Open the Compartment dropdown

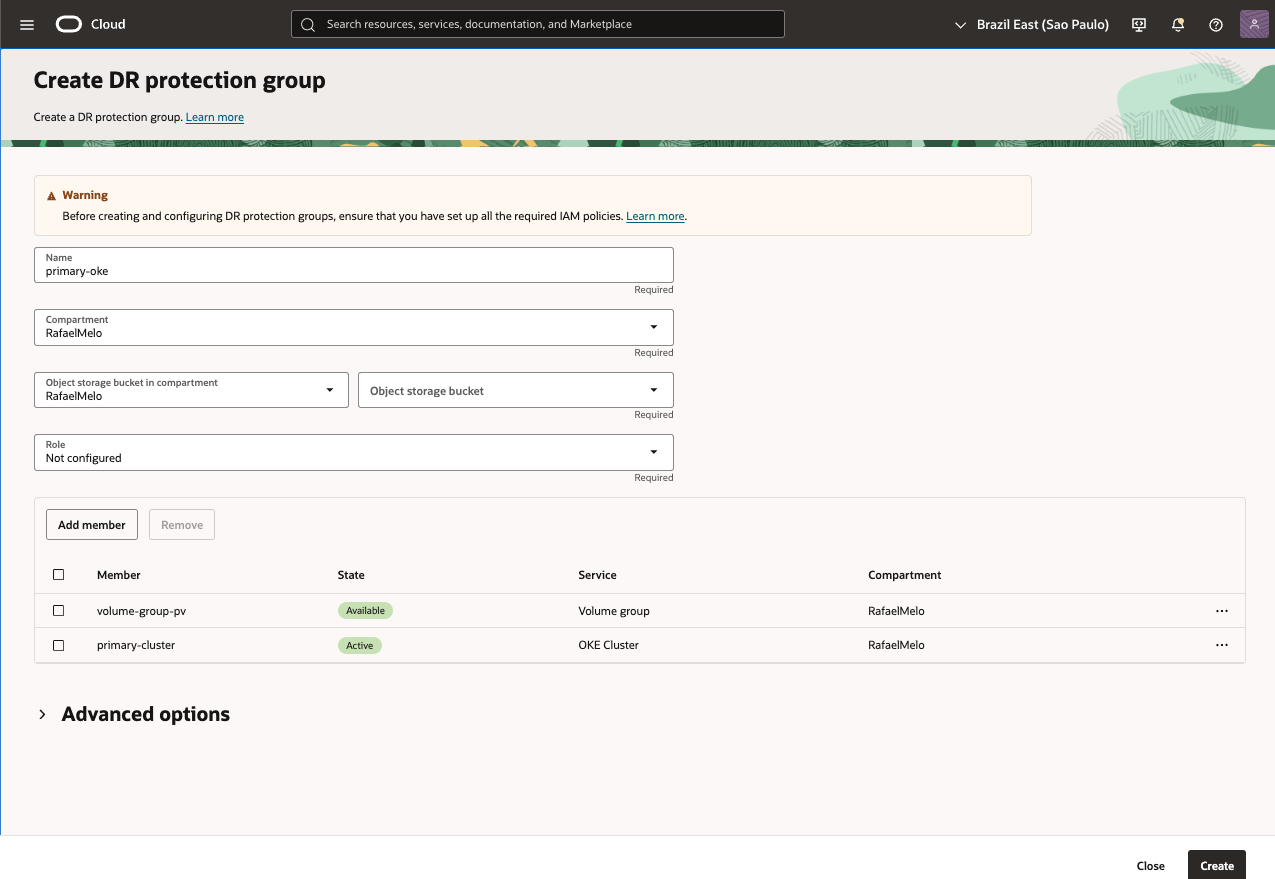point(353,327)
